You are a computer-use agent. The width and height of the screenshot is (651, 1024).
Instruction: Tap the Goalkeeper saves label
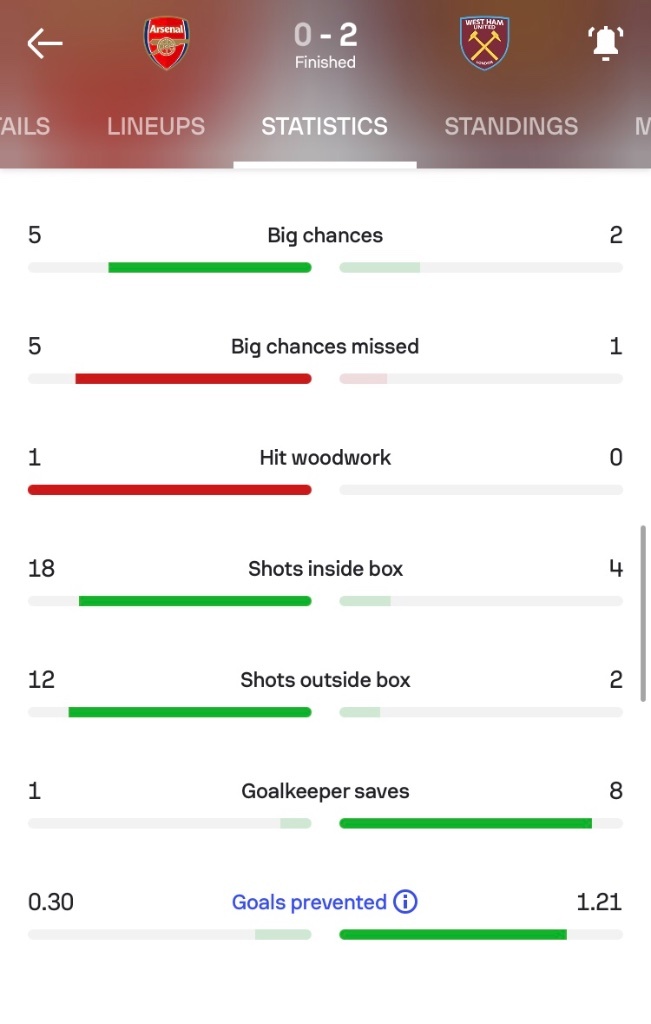325,791
